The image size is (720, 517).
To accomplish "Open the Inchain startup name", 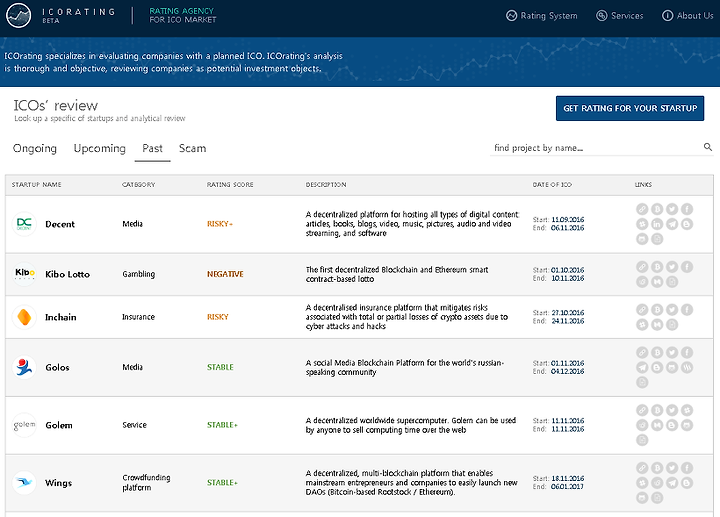I will pos(61,317).
